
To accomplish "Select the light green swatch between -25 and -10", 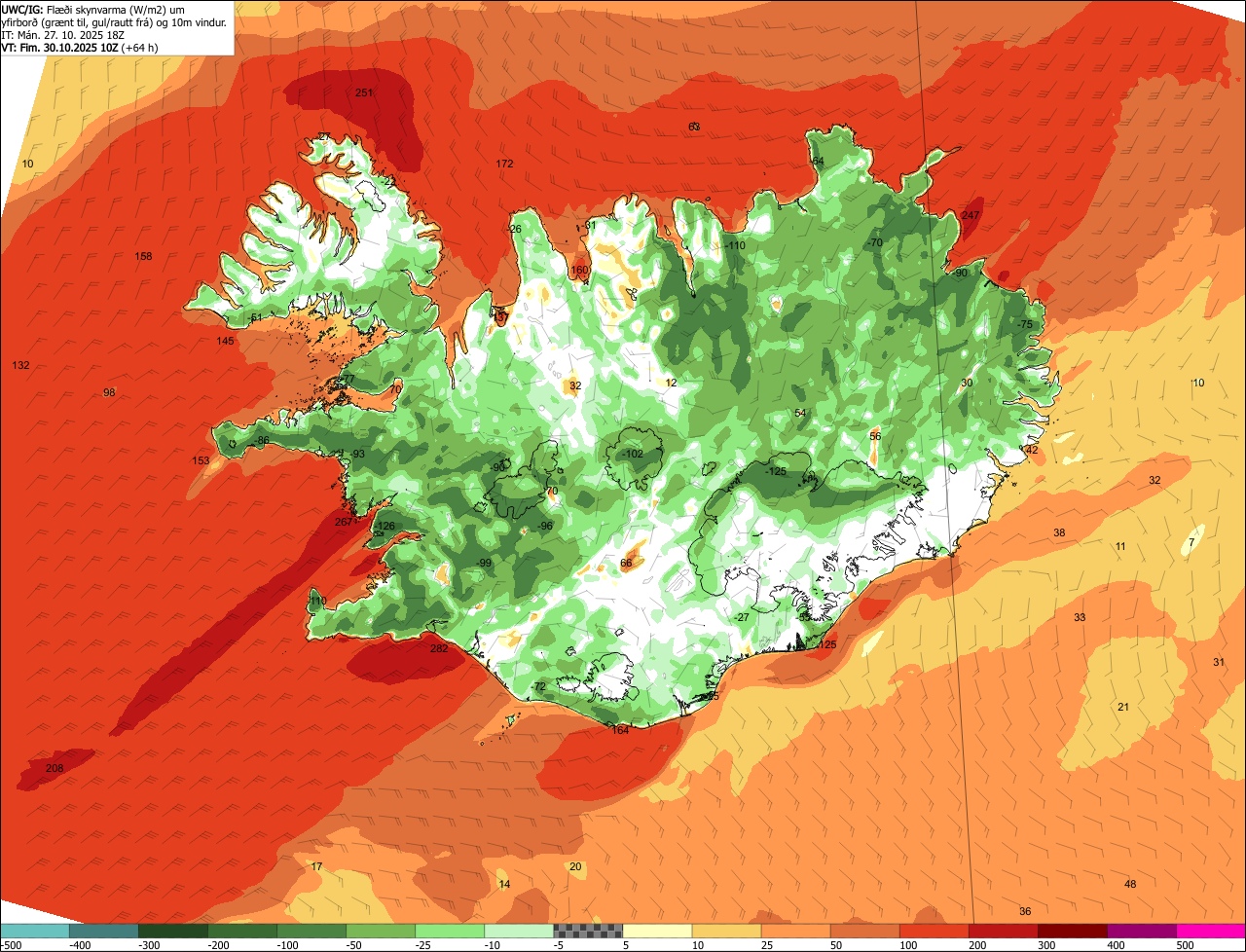I will click(x=450, y=931).
